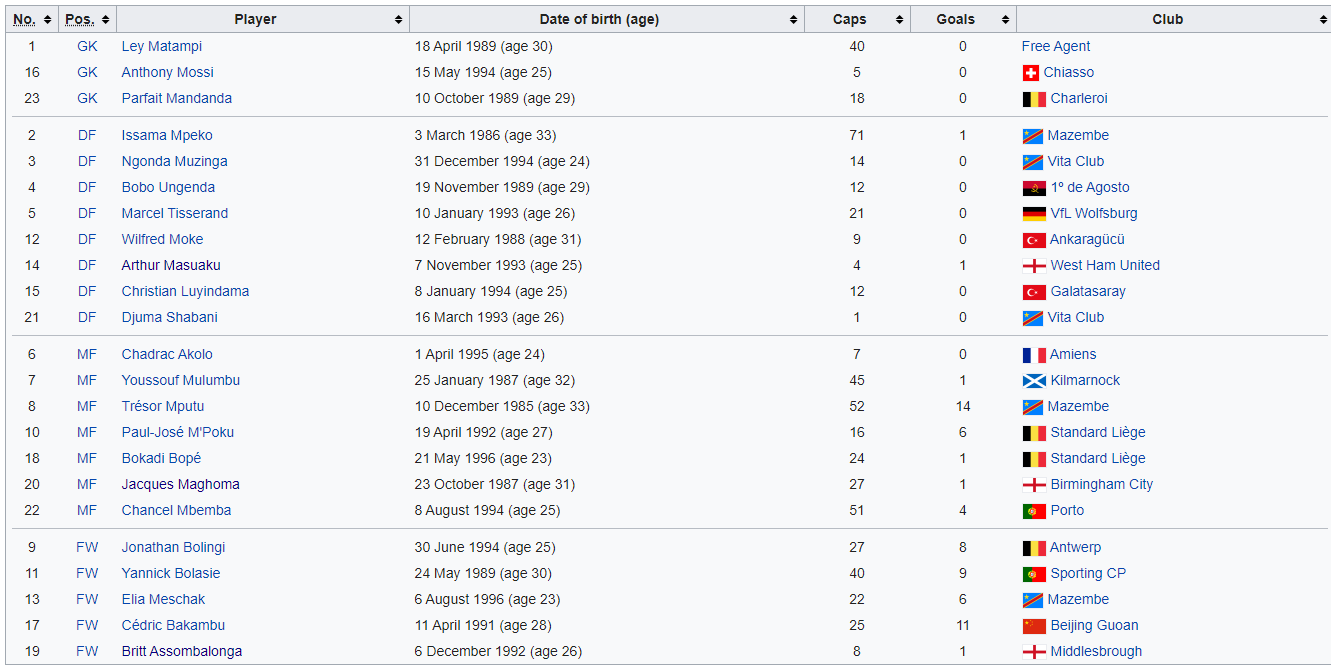
Task: Click the Turkey flag next to Galatasaray
Action: coord(1033,292)
